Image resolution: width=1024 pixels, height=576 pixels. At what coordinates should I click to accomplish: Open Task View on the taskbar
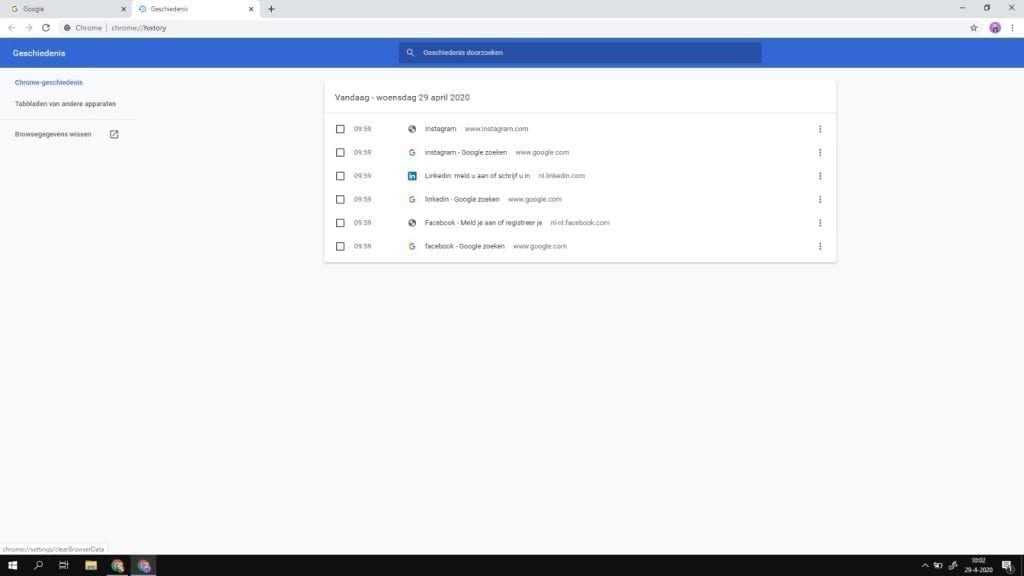tap(63, 566)
